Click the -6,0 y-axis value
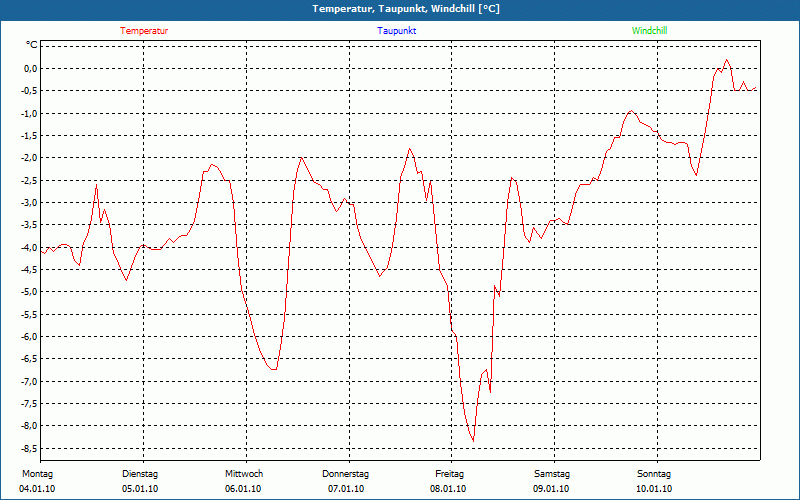Screen dimensions: 800x500 [x=29, y=337]
